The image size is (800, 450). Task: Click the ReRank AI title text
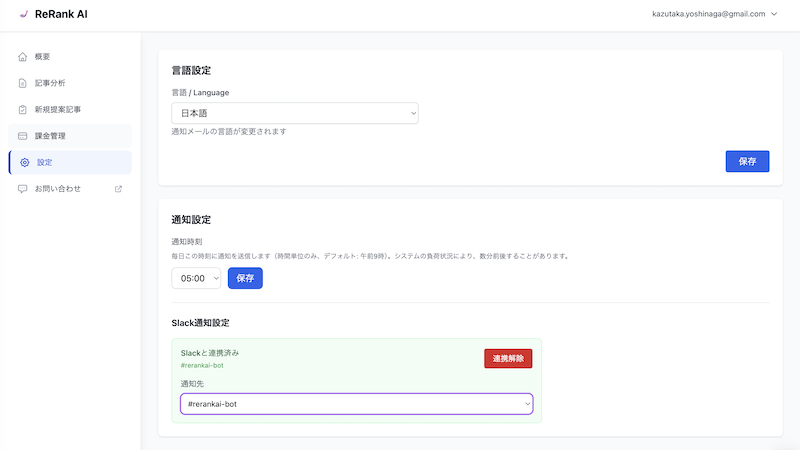tap(61, 14)
